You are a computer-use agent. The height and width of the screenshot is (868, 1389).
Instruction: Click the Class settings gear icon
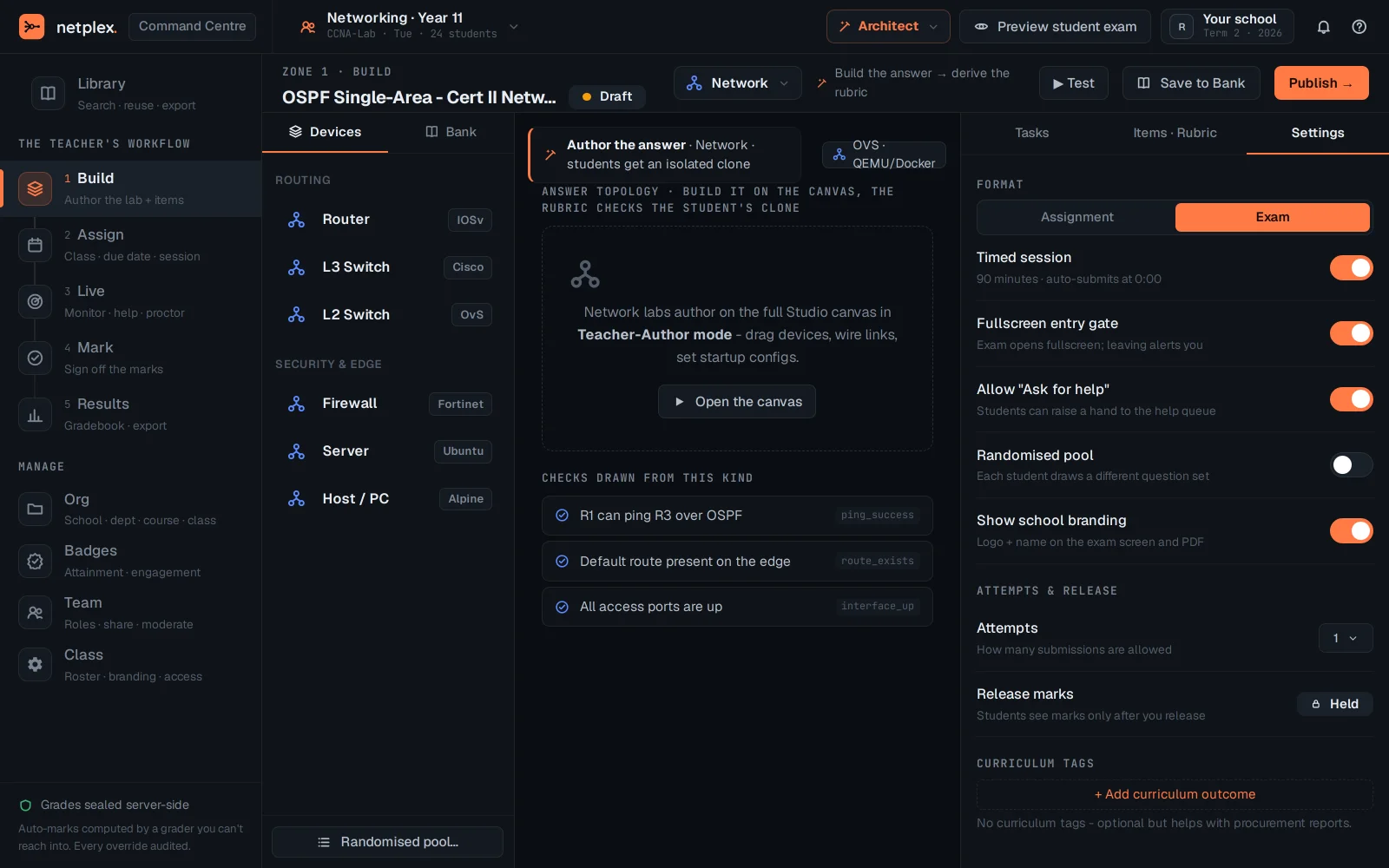tap(35, 665)
